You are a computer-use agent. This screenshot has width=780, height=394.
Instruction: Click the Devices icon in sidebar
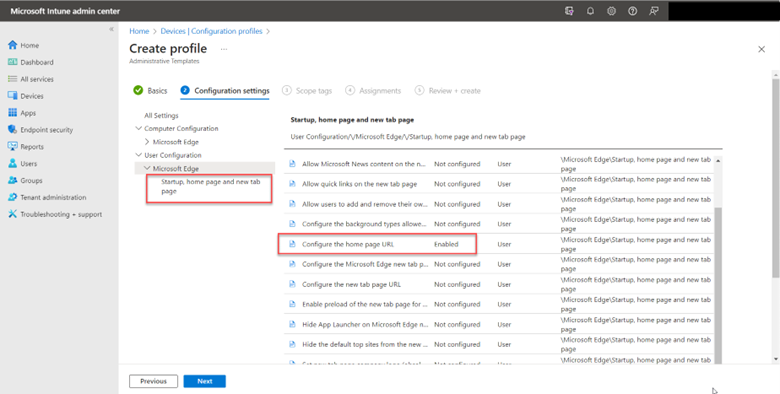[12, 96]
